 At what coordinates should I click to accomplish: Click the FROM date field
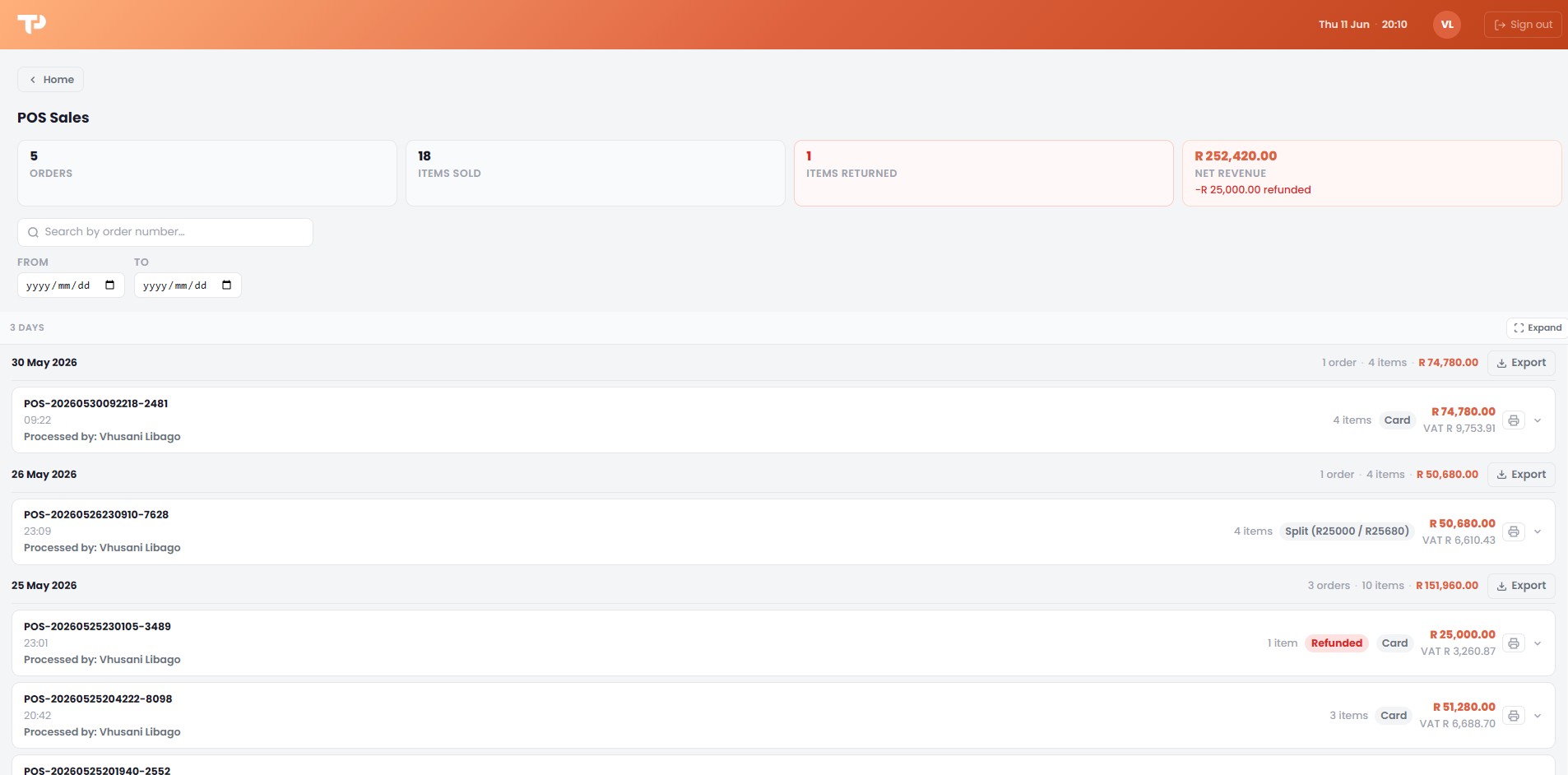coord(71,285)
